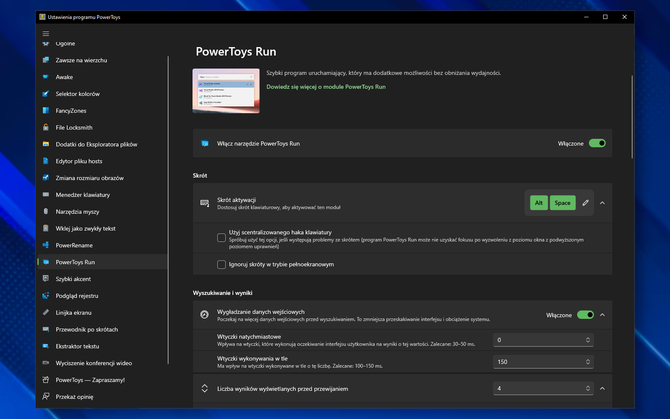This screenshot has width=670, height=419.
Task: Collapse the Skrót aktywacji section chevron
Action: click(602, 203)
